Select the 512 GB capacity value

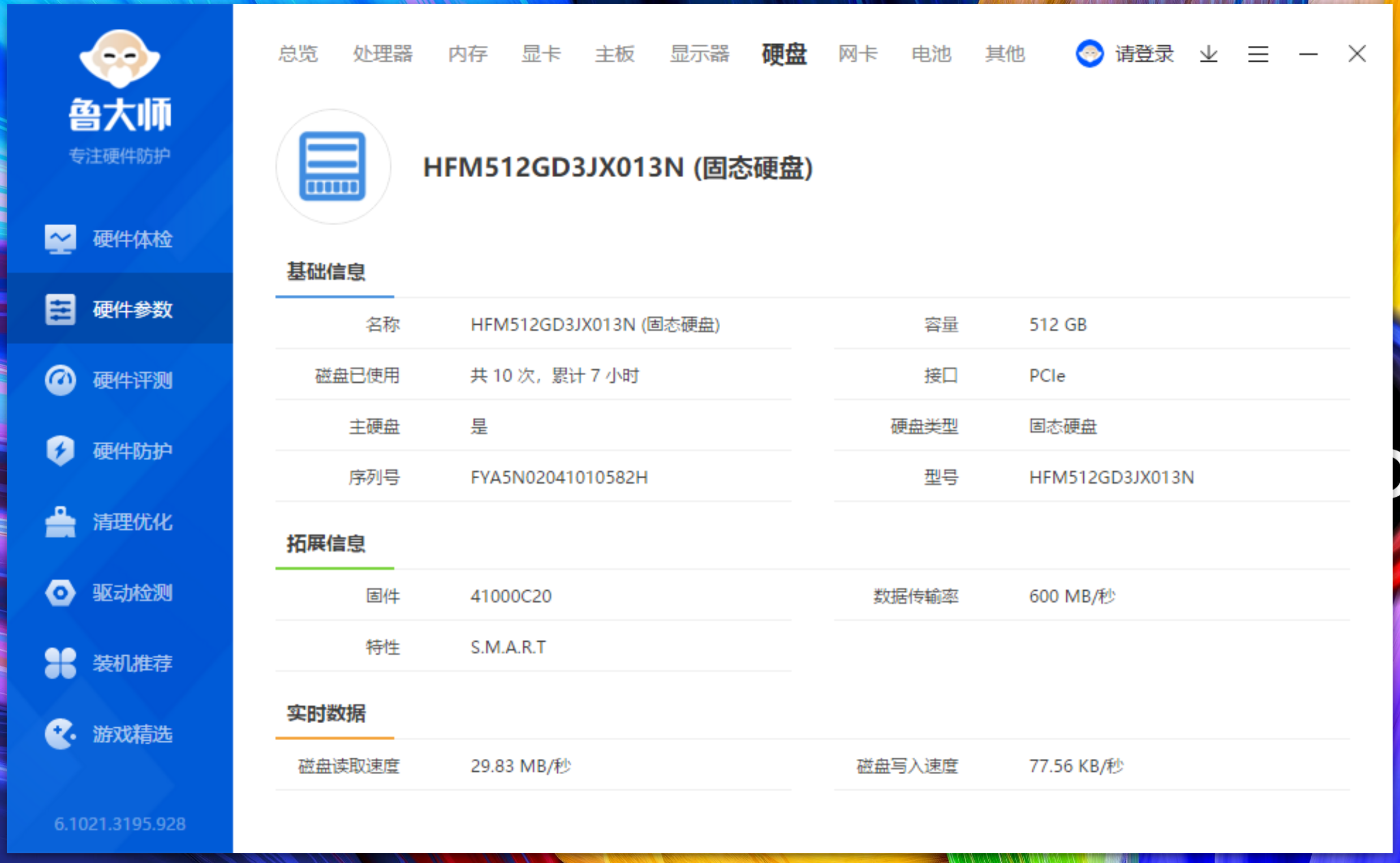[1058, 325]
